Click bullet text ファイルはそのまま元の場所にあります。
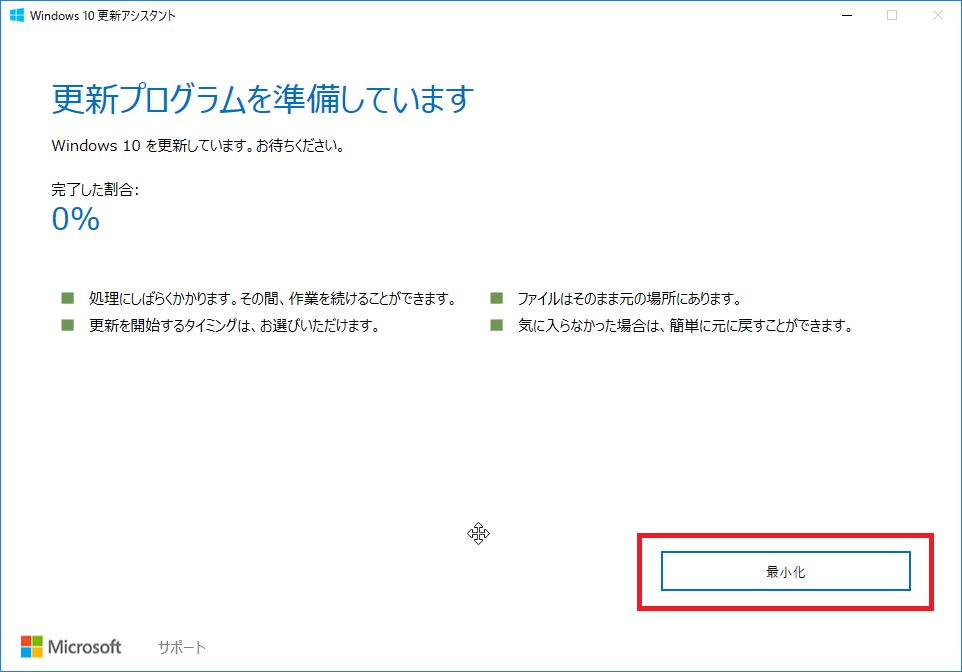962x672 pixels. coord(630,299)
